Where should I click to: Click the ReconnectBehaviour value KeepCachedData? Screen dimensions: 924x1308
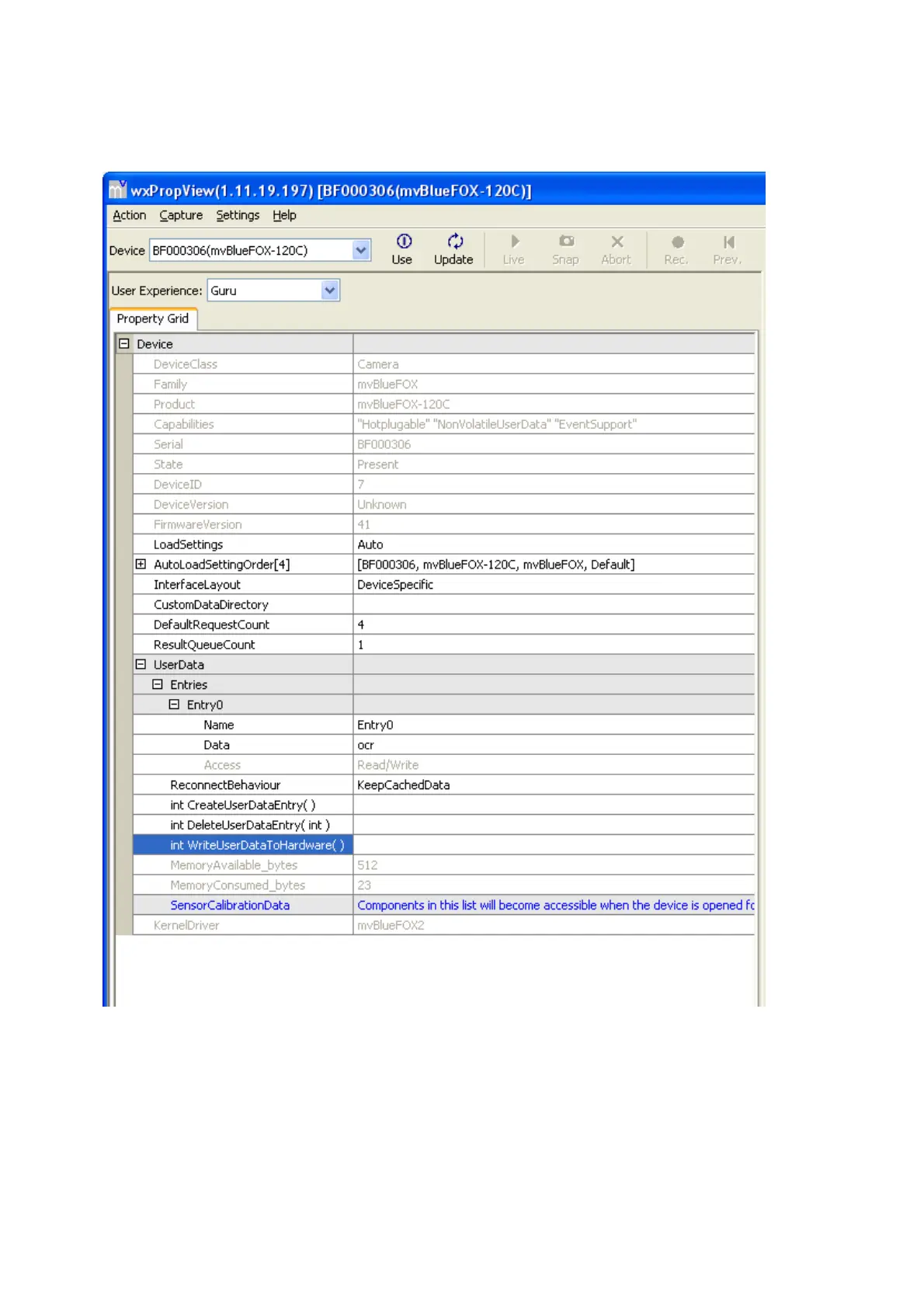click(404, 785)
